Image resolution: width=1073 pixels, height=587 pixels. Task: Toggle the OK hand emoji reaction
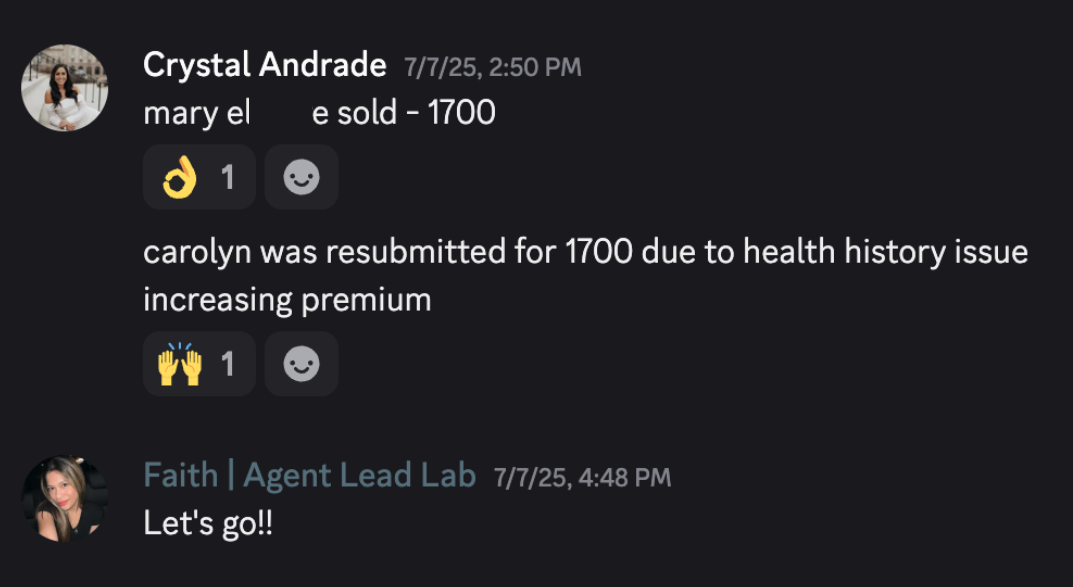tap(199, 177)
